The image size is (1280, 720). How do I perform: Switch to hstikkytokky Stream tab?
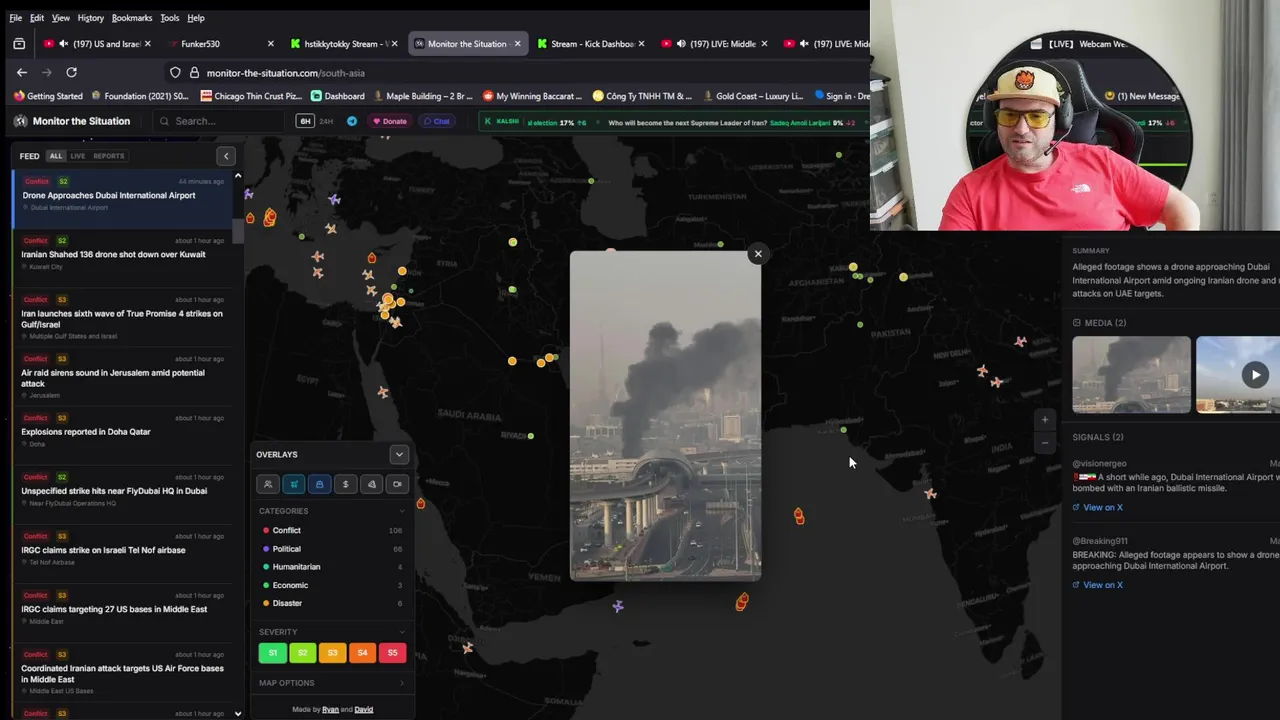point(343,44)
